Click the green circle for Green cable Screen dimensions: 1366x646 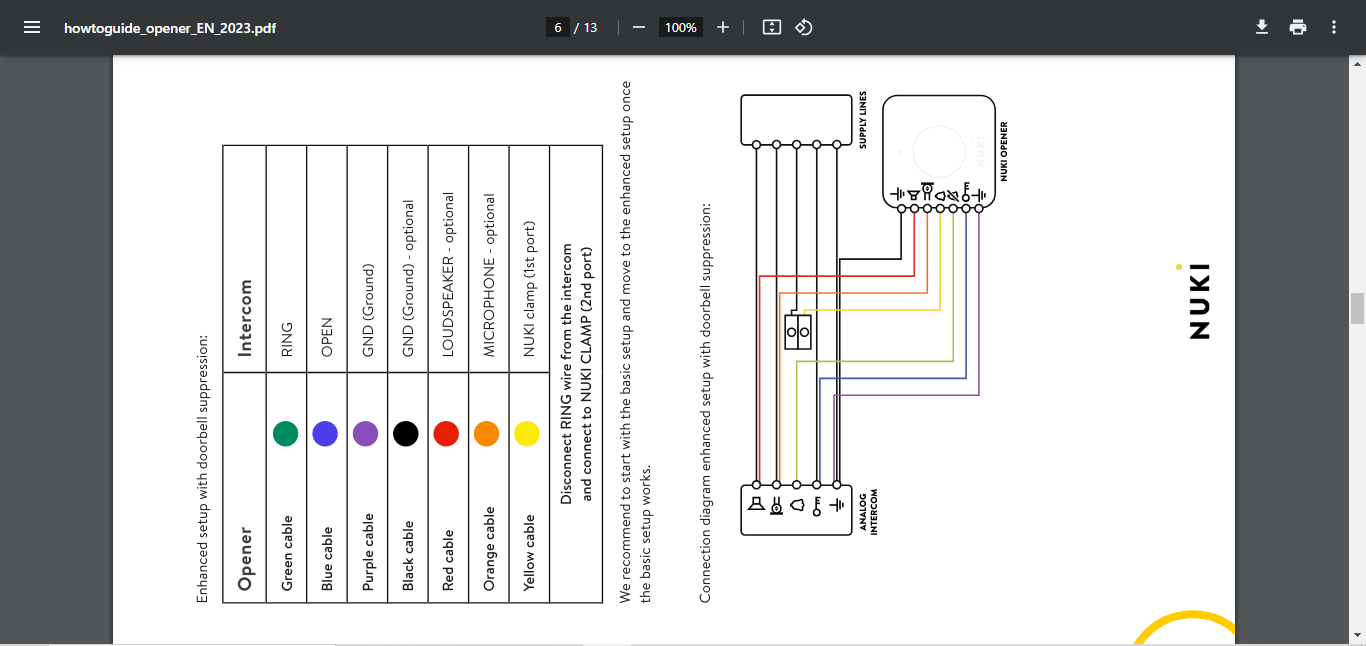pyautogui.click(x=285, y=433)
